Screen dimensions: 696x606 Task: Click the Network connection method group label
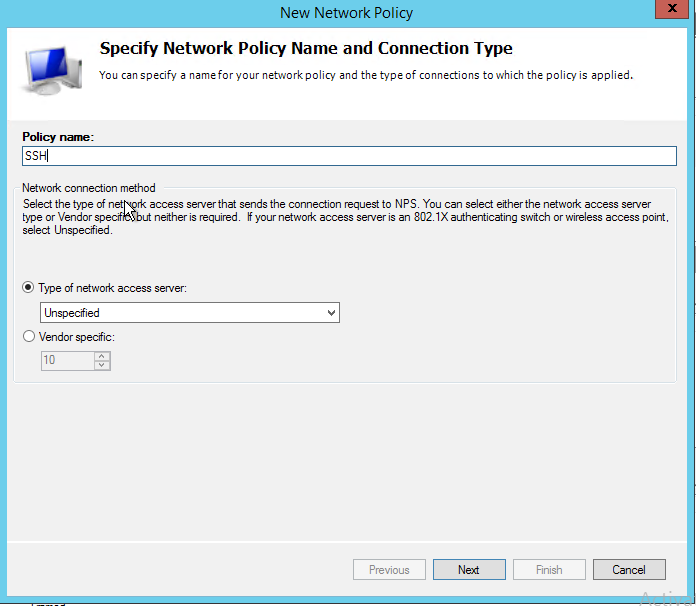pyautogui.click(x=89, y=188)
